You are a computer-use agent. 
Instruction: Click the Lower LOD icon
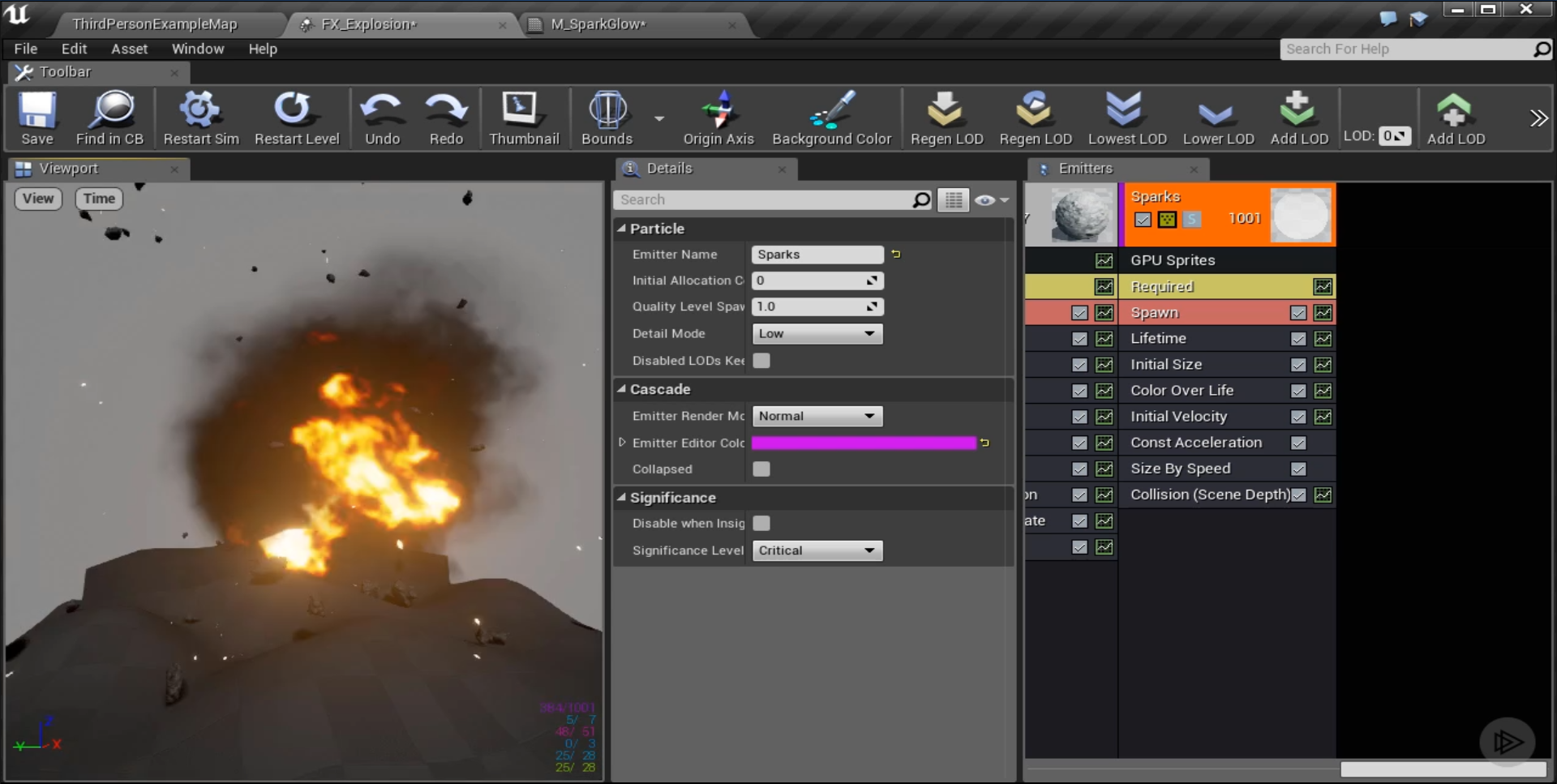1218,118
